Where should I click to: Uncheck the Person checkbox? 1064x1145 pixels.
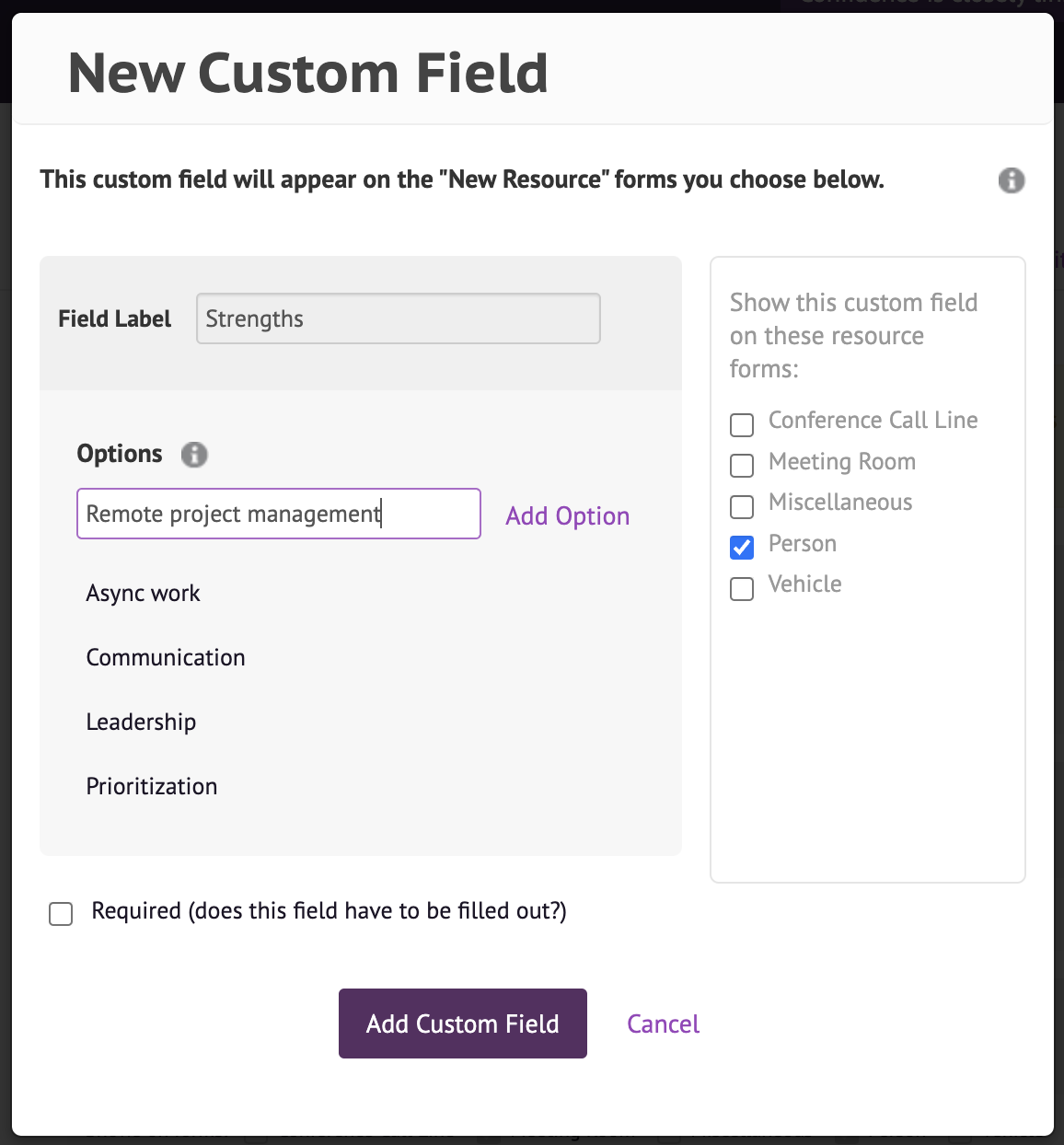tap(742, 547)
